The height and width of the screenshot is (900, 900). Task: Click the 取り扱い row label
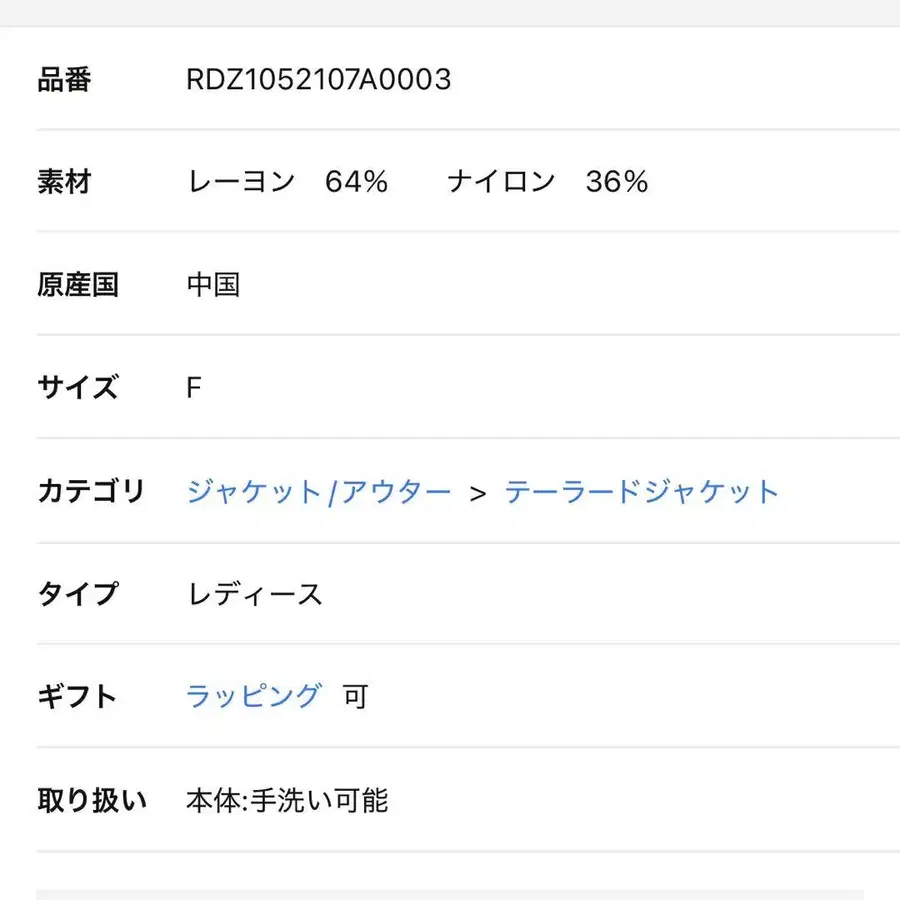tap(92, 800)
